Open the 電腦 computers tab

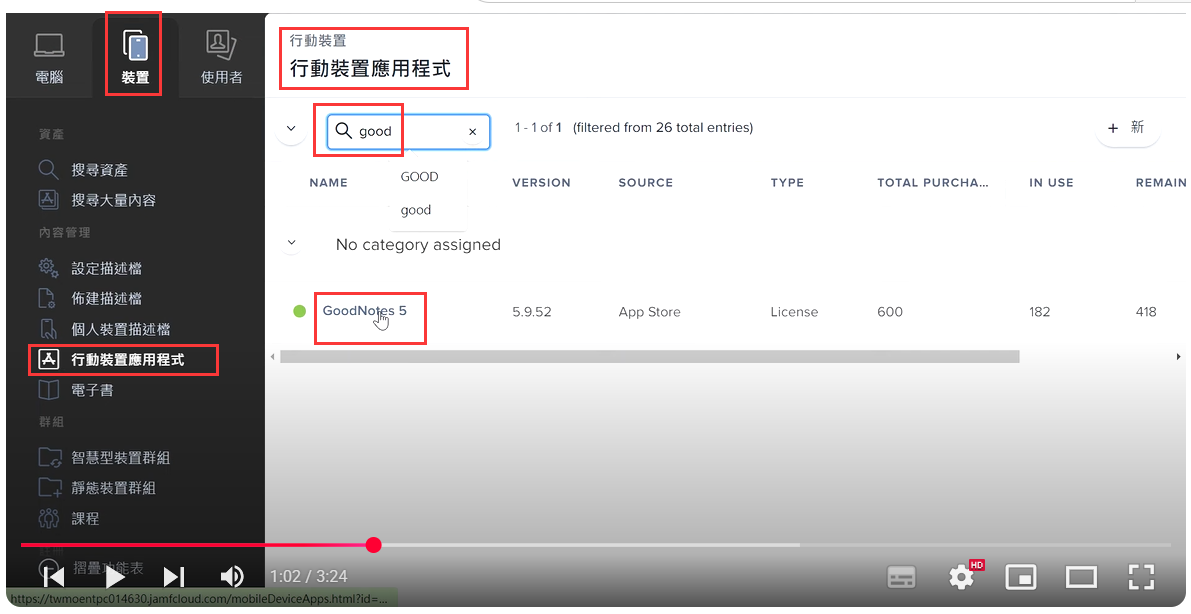(x=49, y=59)
